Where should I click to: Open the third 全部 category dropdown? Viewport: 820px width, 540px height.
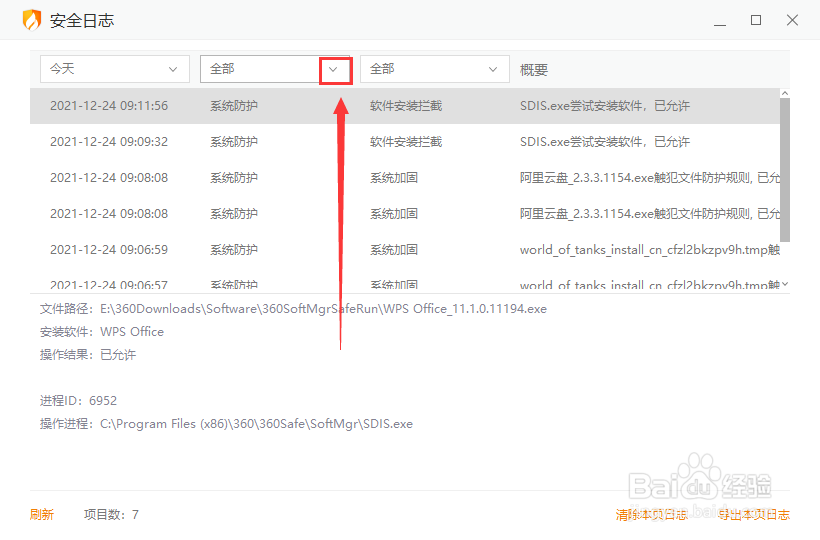[435, 69]
